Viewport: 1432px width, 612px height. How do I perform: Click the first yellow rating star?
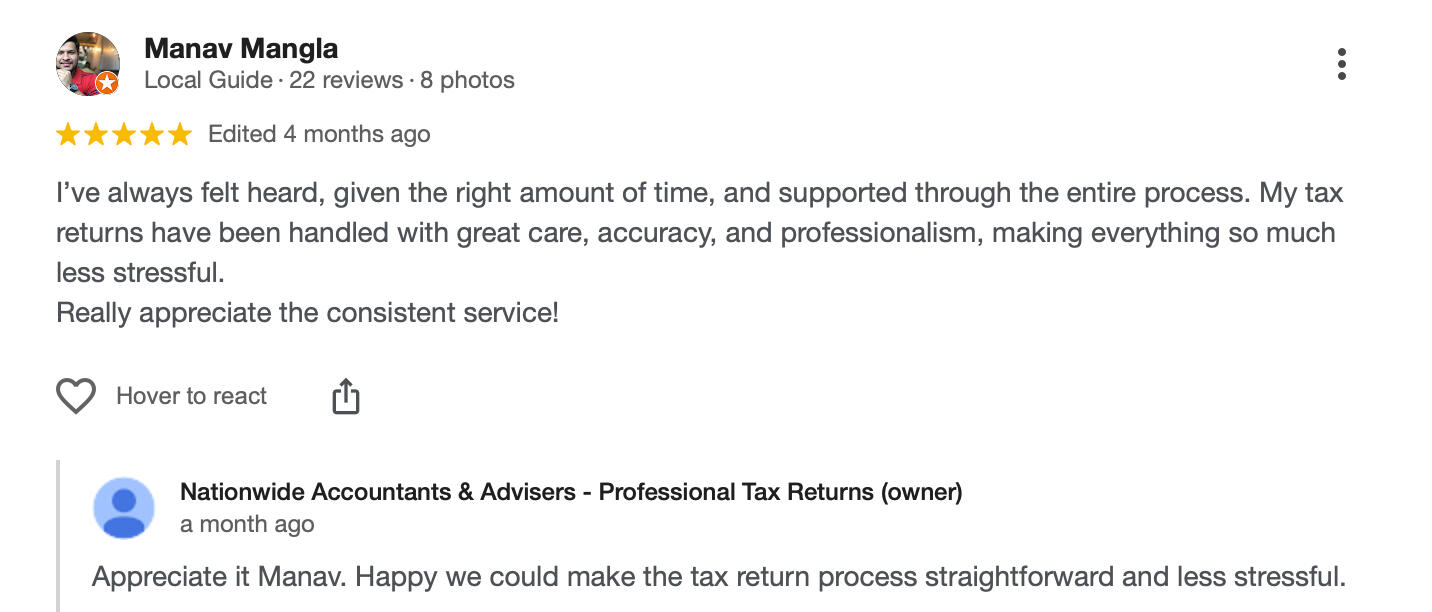click(x=68, y=135)
